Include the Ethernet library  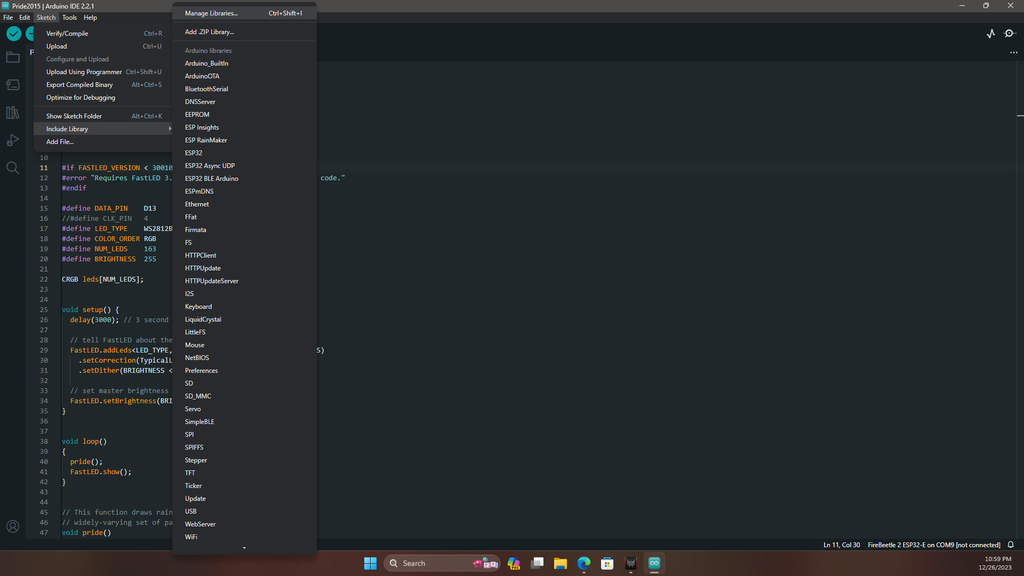pyautogui.click(x=244, y=204)
